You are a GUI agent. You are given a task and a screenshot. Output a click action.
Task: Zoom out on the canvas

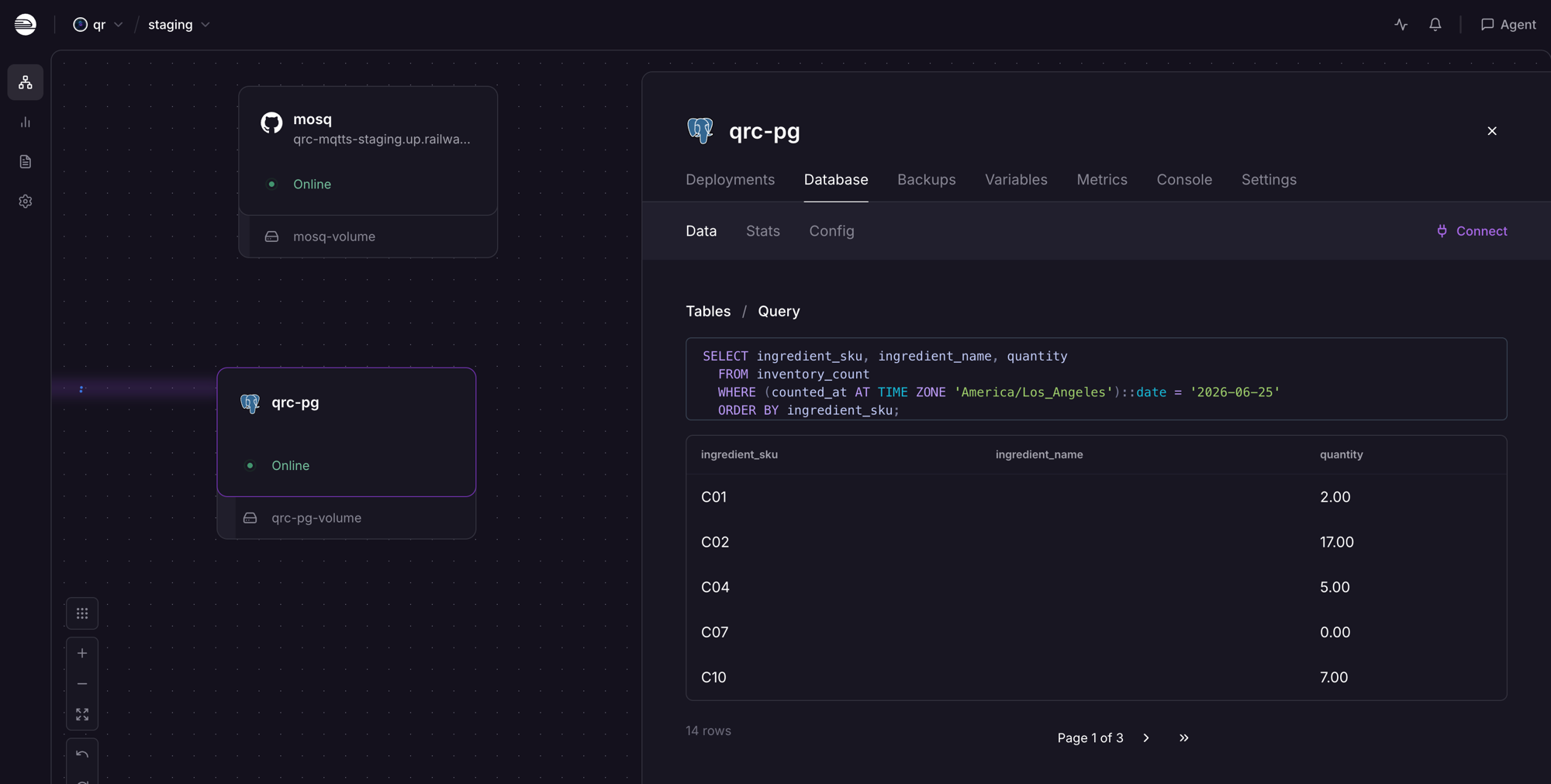coord(82,684)
